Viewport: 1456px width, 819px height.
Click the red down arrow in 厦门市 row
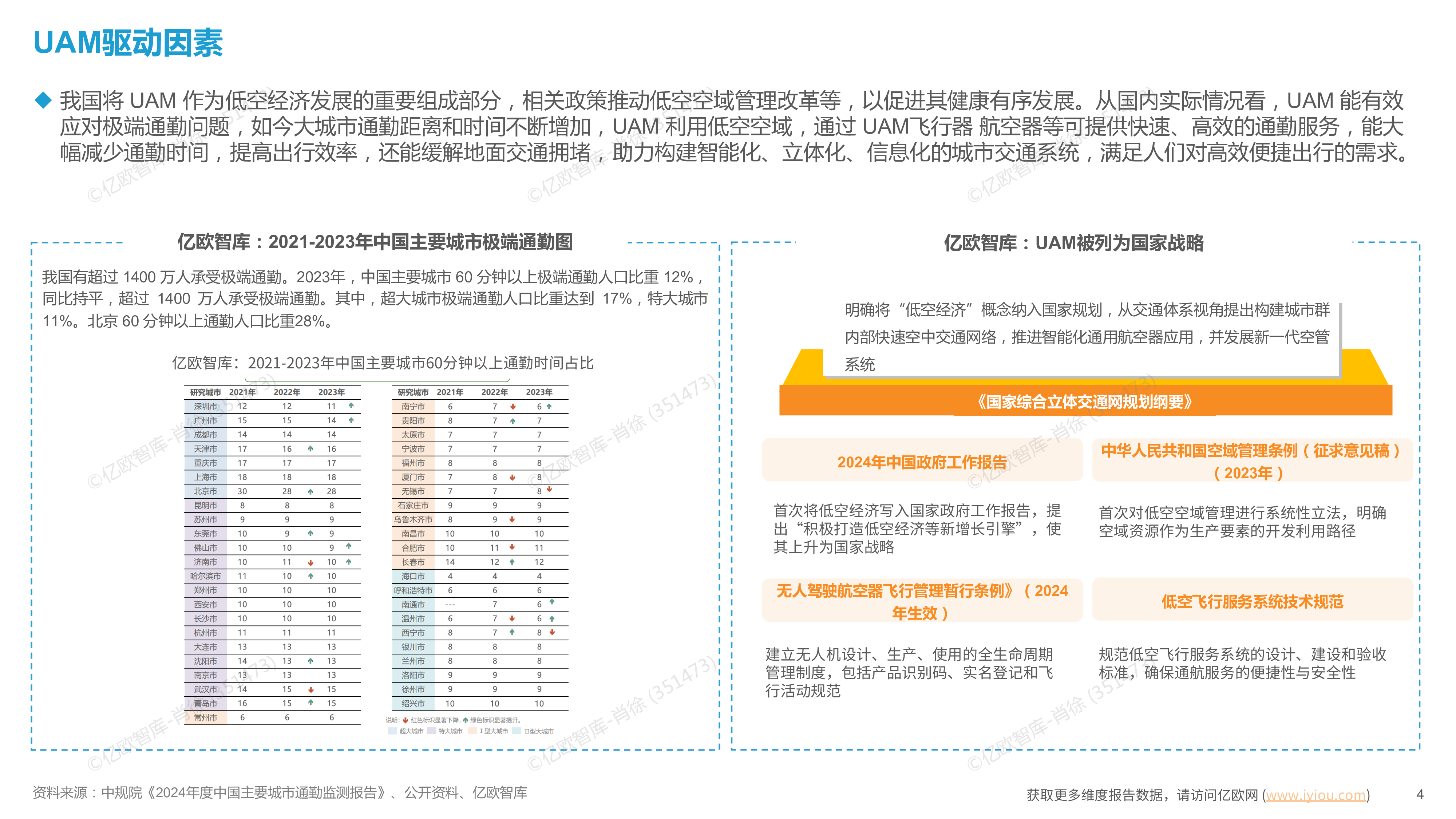tap(513, 477)
